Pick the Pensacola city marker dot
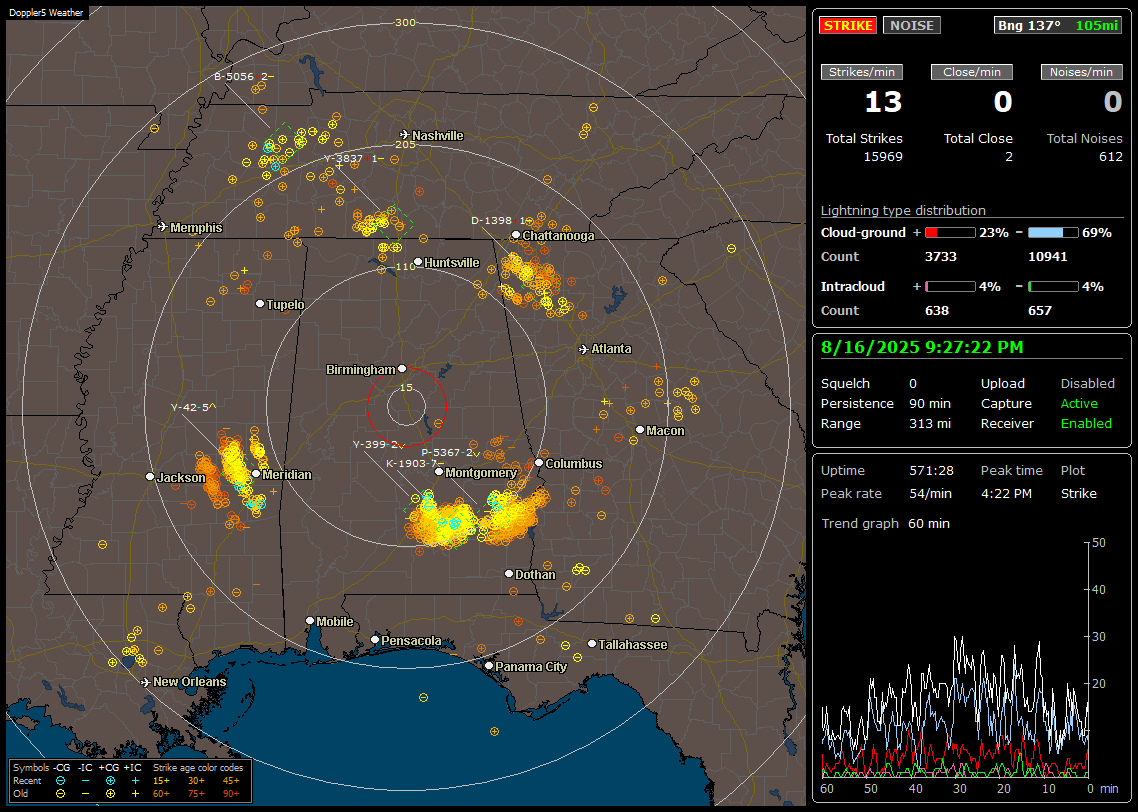 click(x=375, y=640)
